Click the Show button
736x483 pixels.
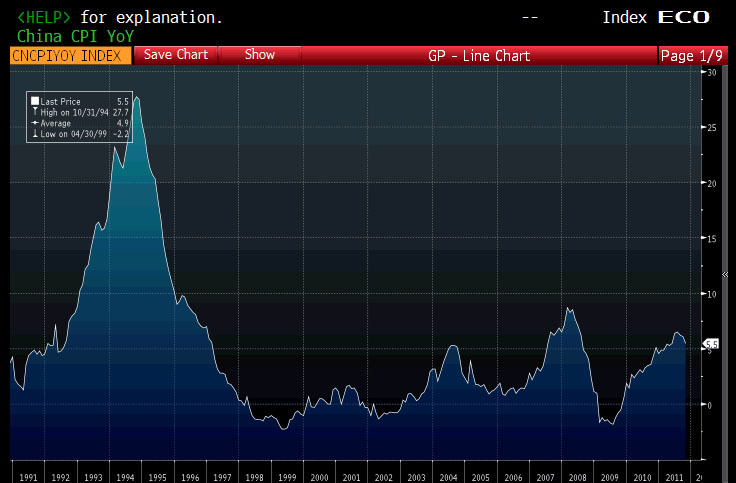[x=260, y=55]
